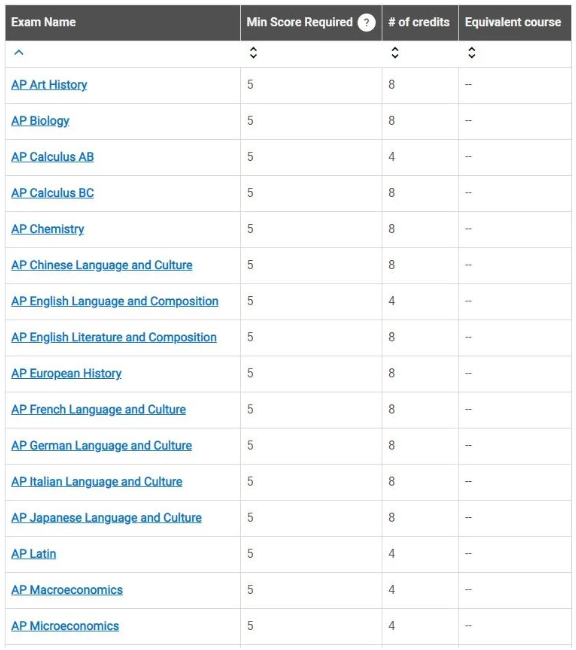Sort by Exam Name ascending arrow
The image size is (576, 650).
click(x=19, y=53)
